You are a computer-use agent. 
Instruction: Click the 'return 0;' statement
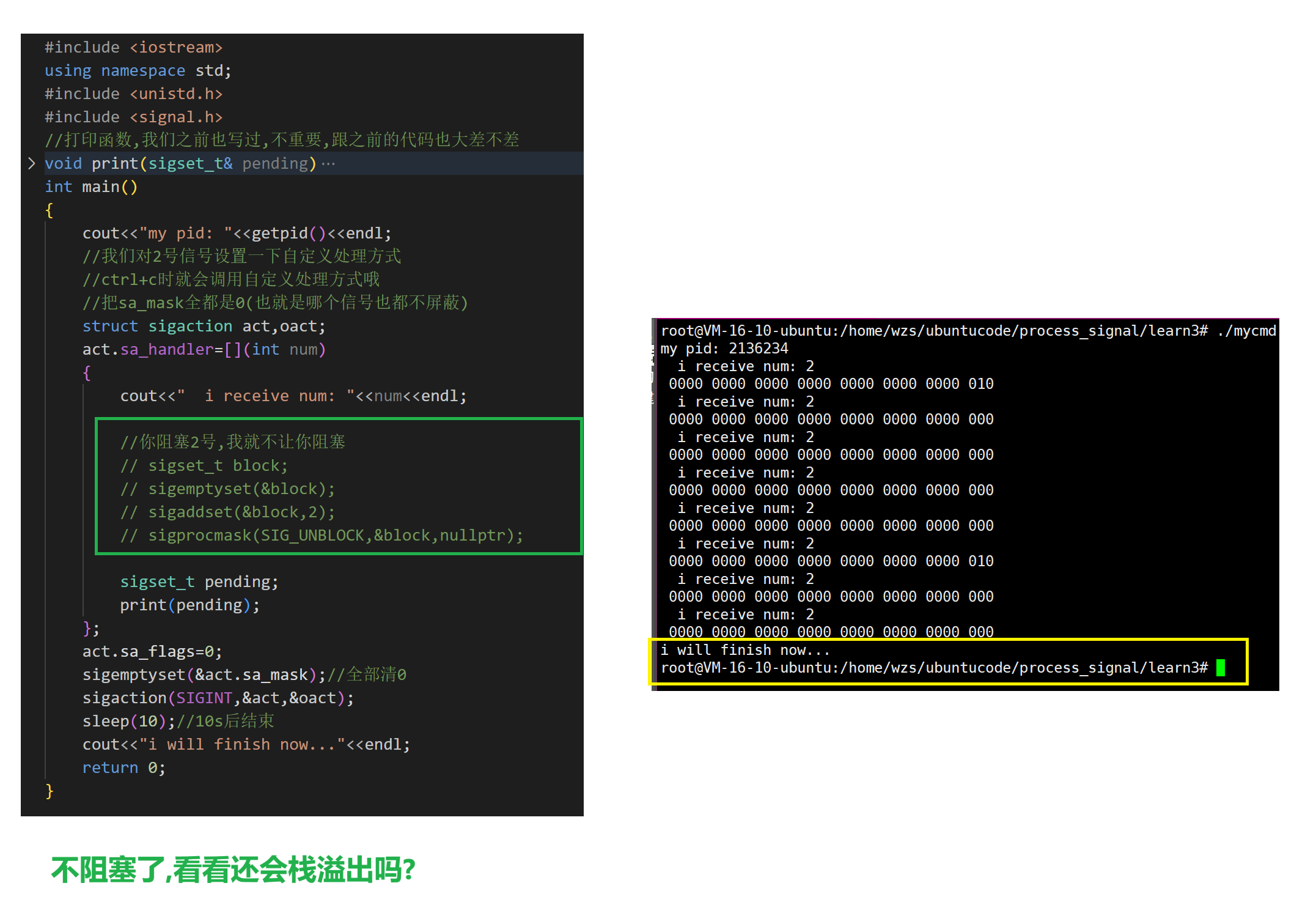click(x=123, y=767)
